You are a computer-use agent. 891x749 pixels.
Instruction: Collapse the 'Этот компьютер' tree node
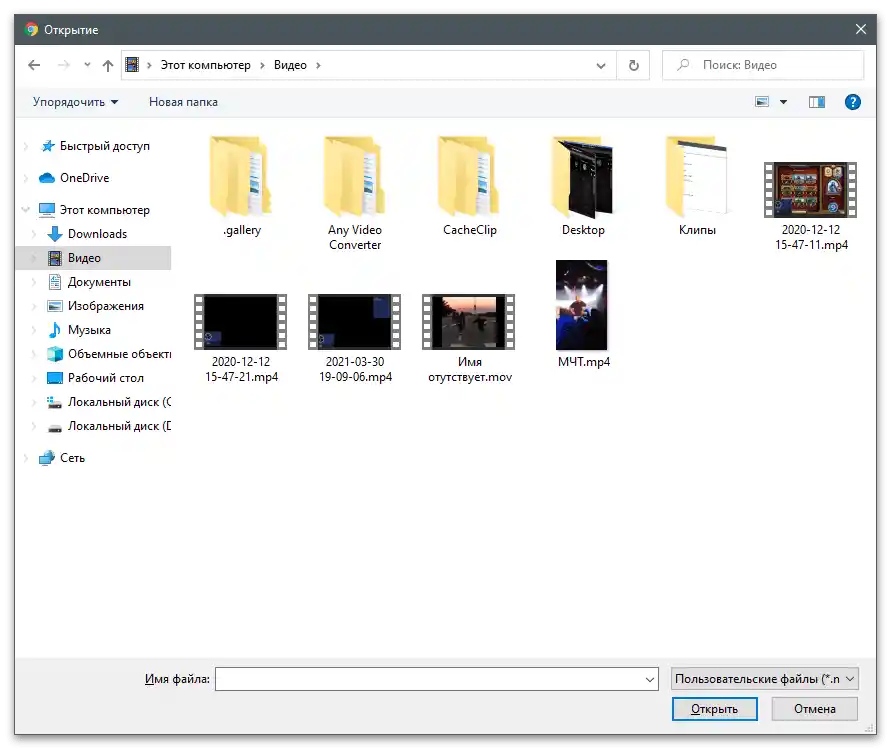click(x=26, y=209)
